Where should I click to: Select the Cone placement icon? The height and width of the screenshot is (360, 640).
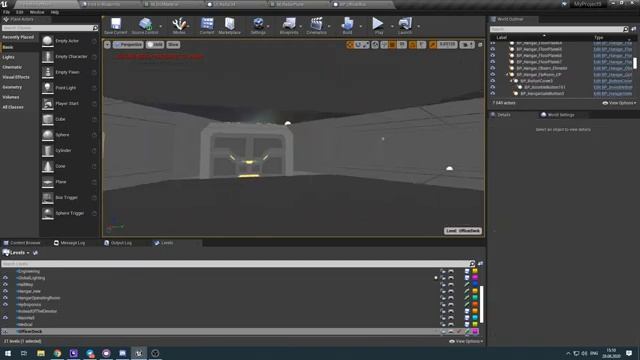pyautogui.click(x=48, y=166)
